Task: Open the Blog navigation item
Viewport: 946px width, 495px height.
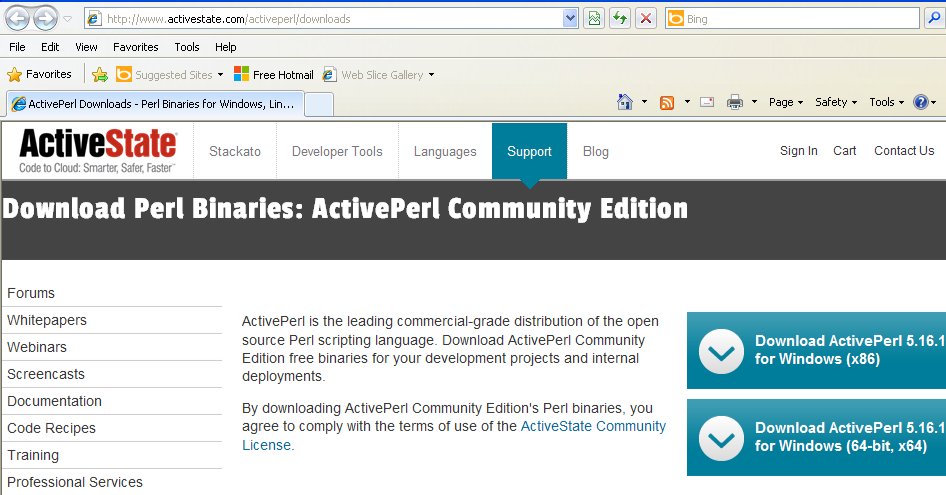Action: (x=595, y=152)
